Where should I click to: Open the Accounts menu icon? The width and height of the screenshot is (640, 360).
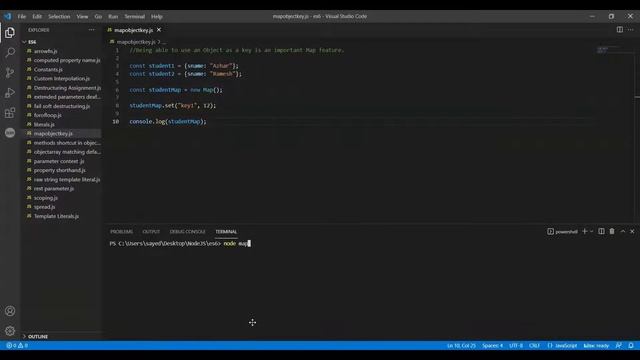(x=10, y=311)
